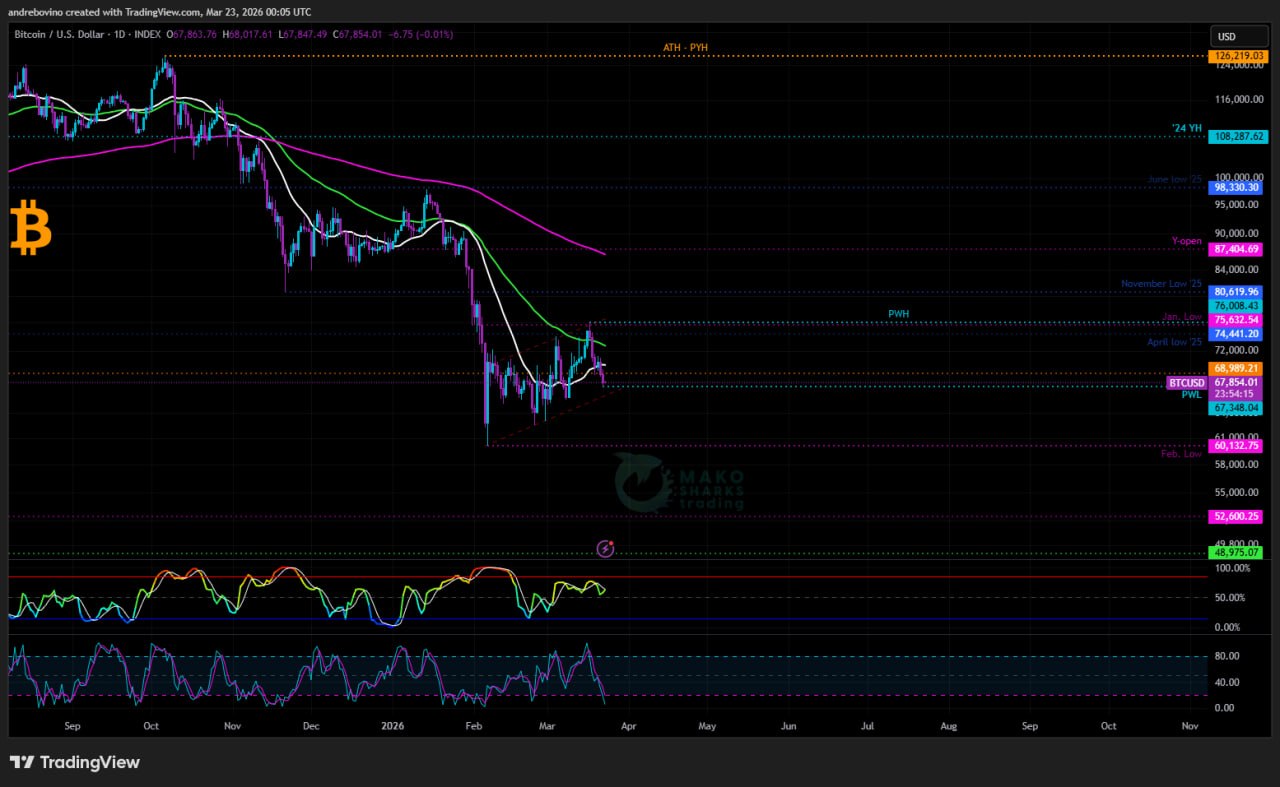Select the ATH - PYH line label
Screen dimensions: 1280x787
pyautogui.click(x=685, y=47)
